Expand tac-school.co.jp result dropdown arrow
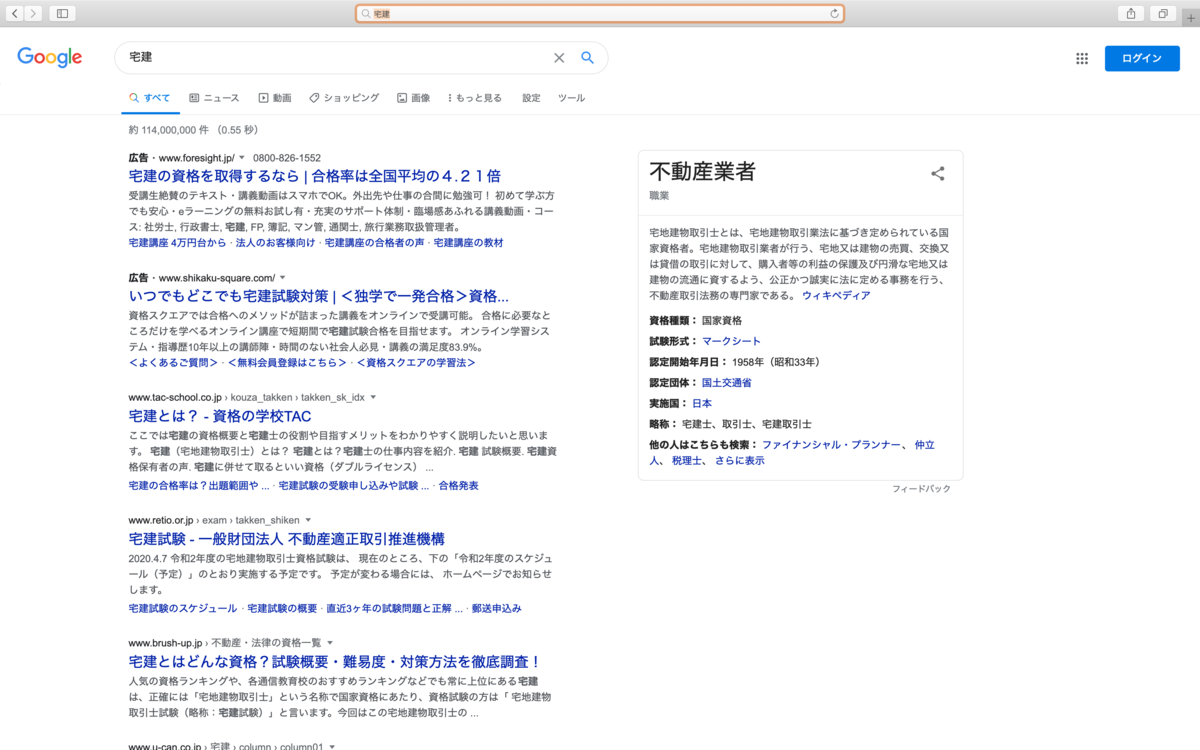The image size is (1200, 750). click(x=373, y=397)
